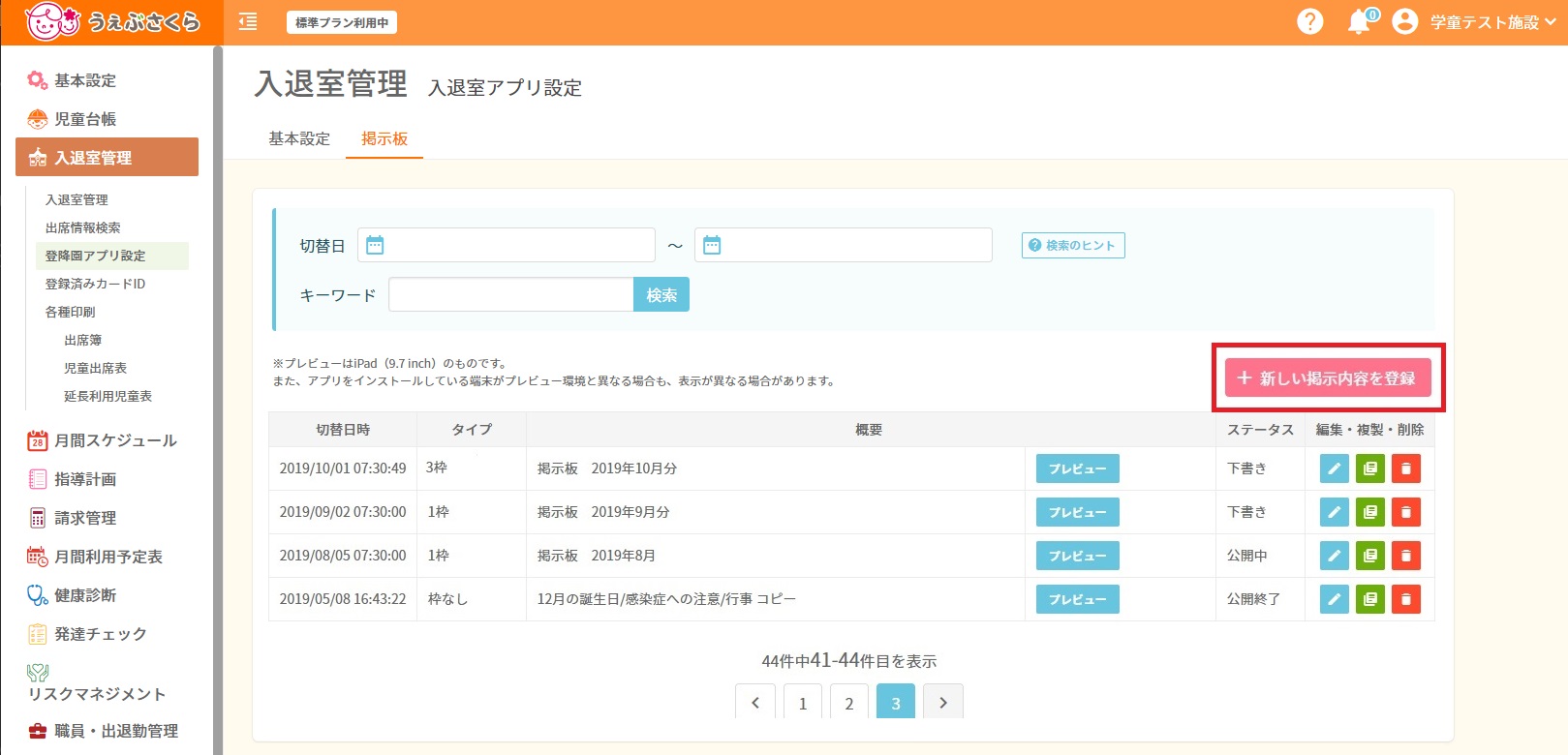Edit the 2019年9月分 row with pencil icon
1568x755 pixels.
1335,512
